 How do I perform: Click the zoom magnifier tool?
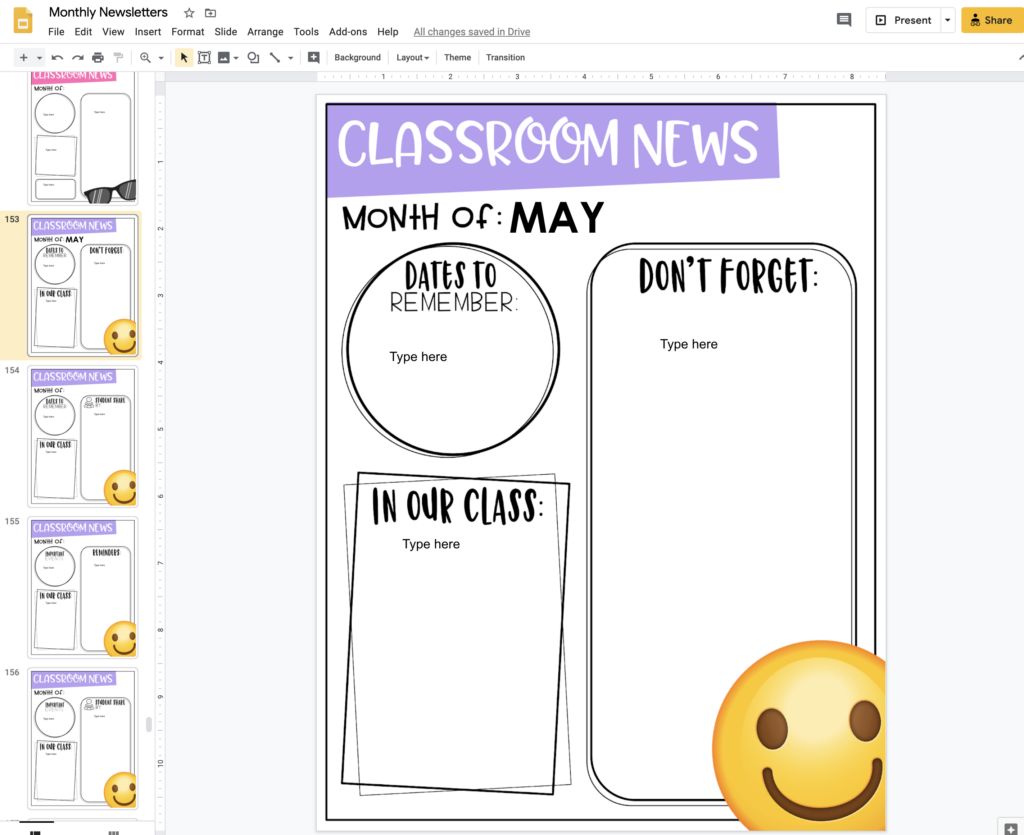[145, 57]
